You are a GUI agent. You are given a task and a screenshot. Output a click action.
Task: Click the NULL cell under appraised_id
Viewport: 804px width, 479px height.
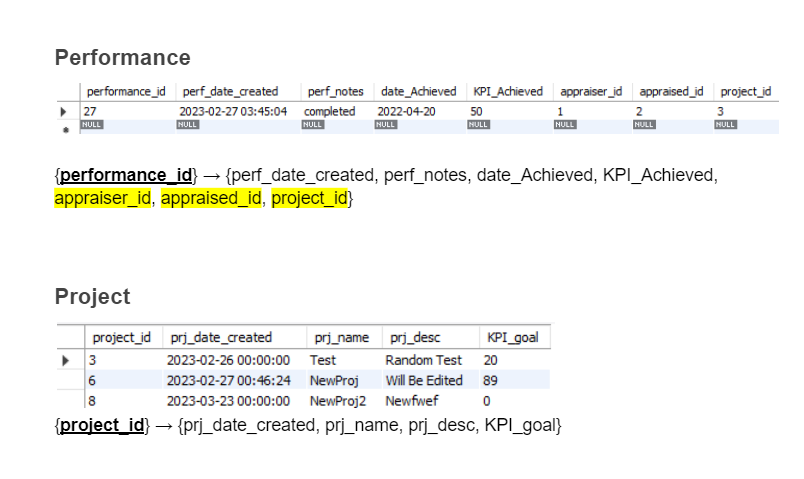[x=673, y=126]
